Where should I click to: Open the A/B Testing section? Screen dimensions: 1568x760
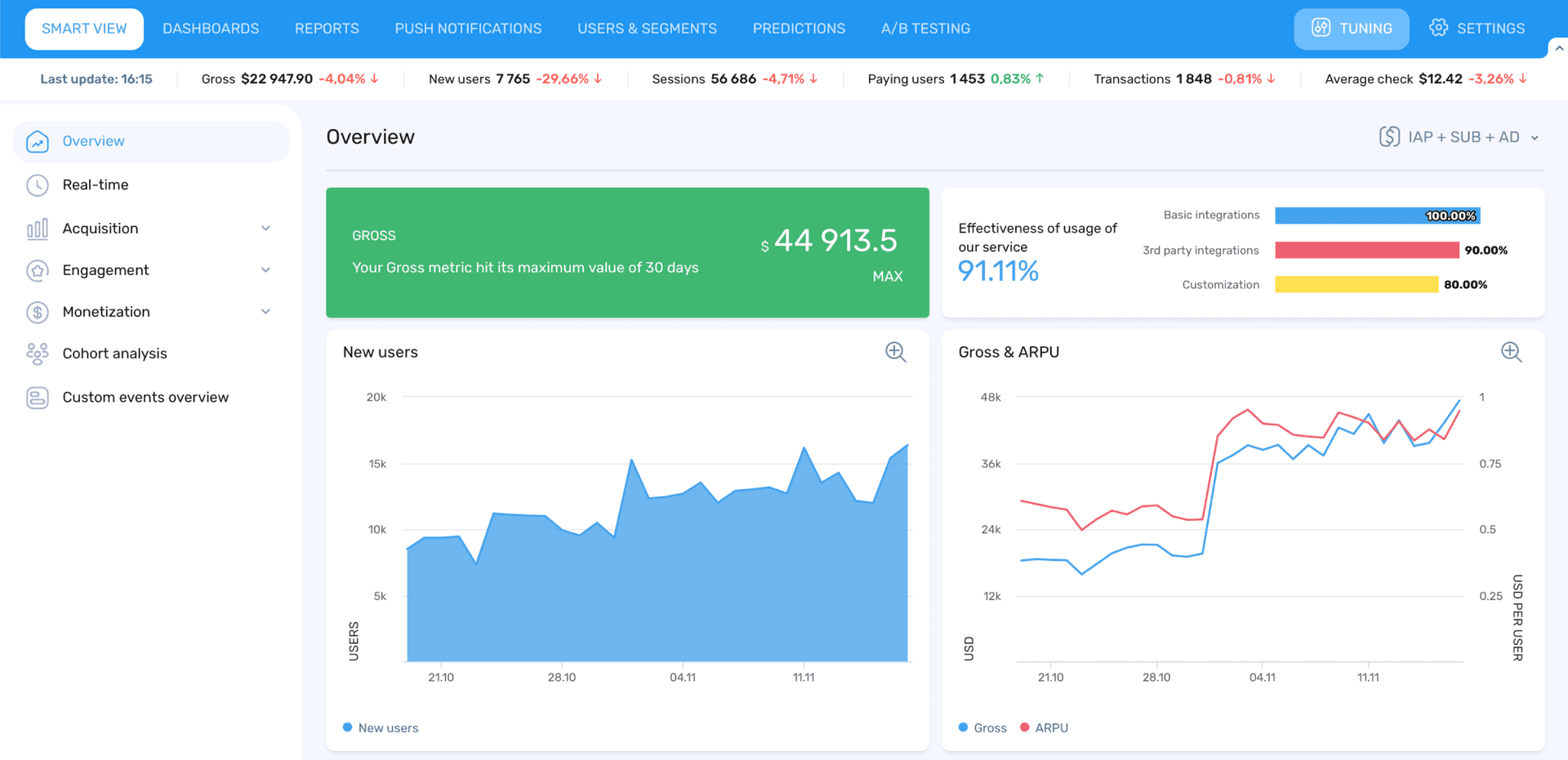[x=925, y=29]
